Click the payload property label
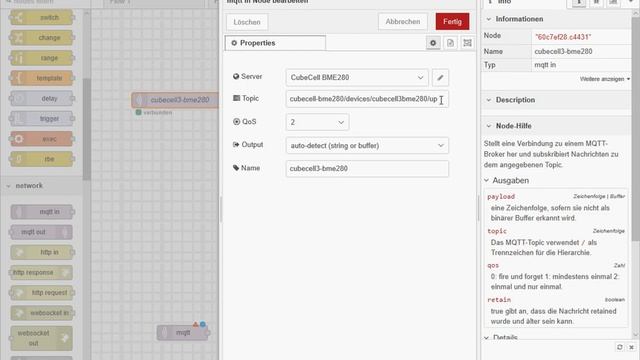This screenshot has width=640, height=360. coord(501,197)
